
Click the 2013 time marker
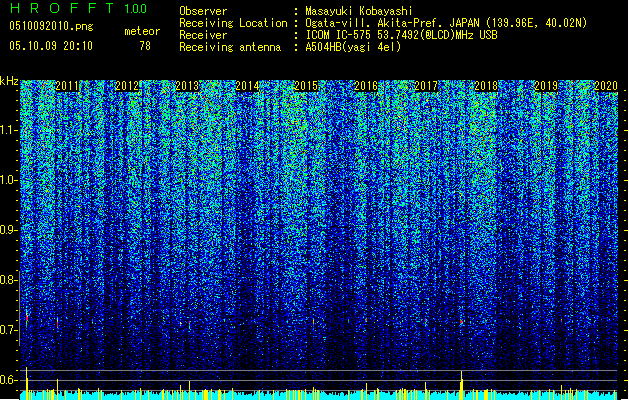point(187,86)
